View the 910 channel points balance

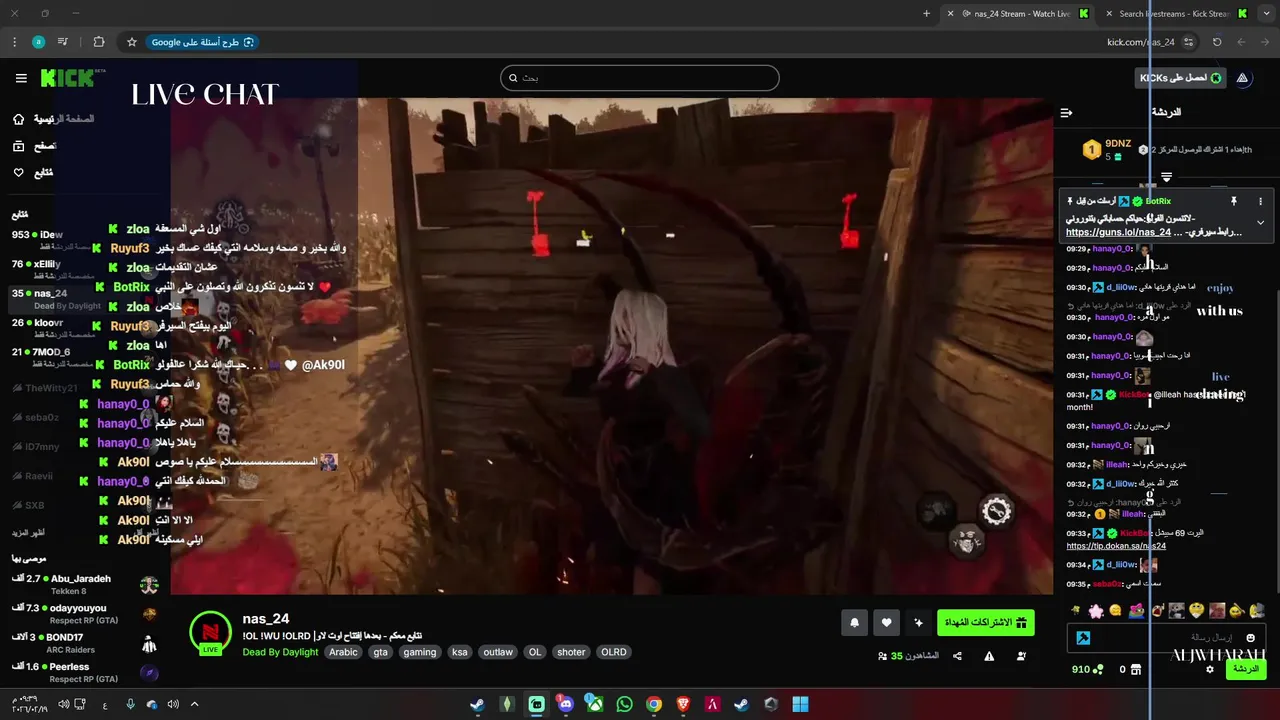pyautogui.click(x=1087, y=669)
